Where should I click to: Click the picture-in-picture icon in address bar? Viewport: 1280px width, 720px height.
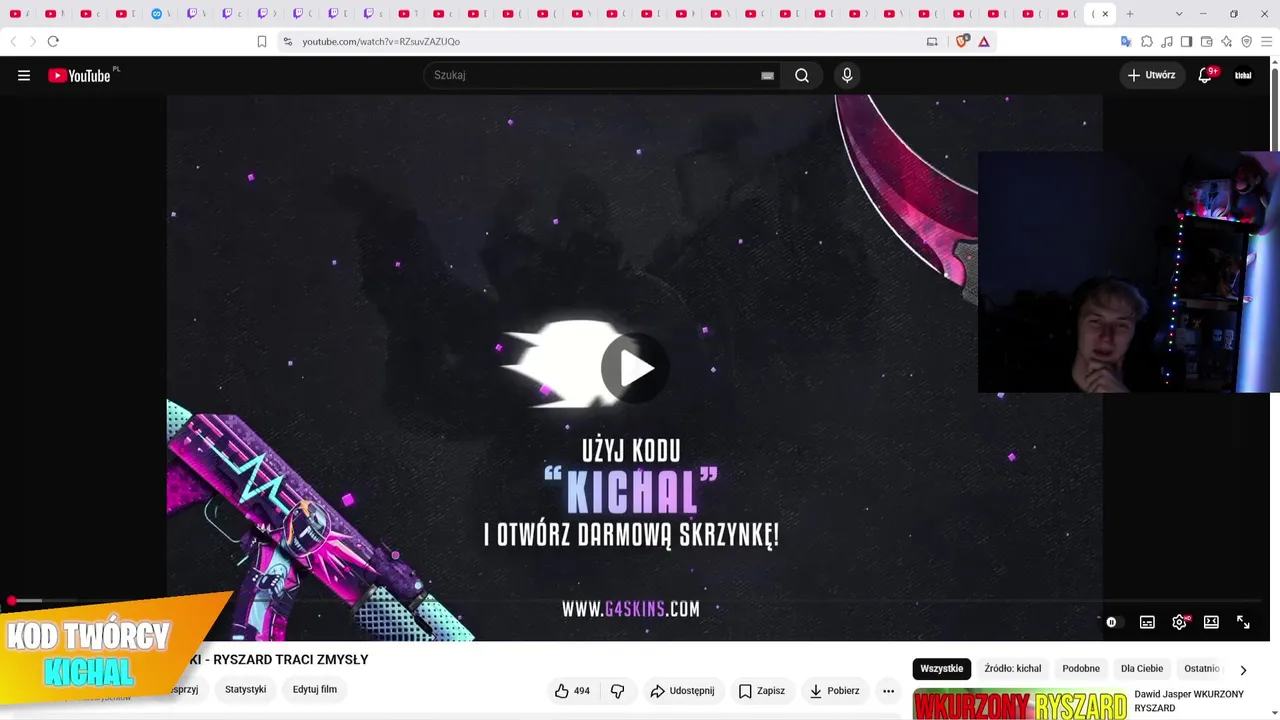point(932,41)
